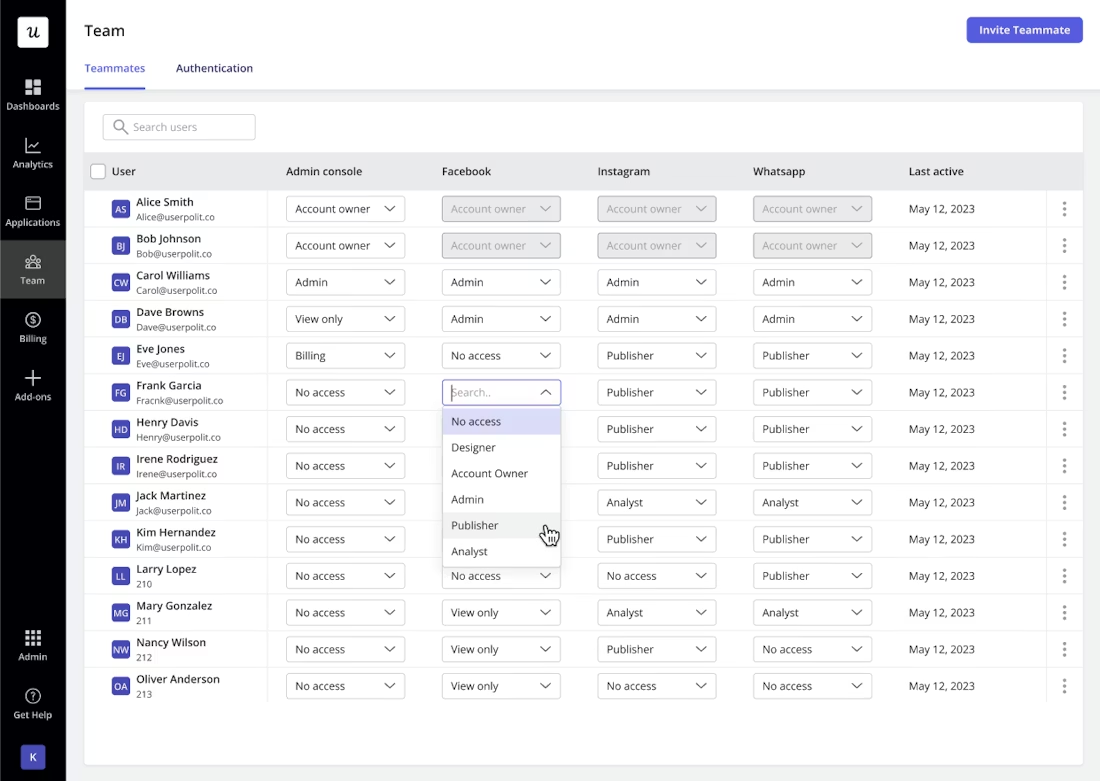Select the Analytics icon in the sidebar
The width and height of the screenshot is (1100, 781).
[x=33, y=152]
